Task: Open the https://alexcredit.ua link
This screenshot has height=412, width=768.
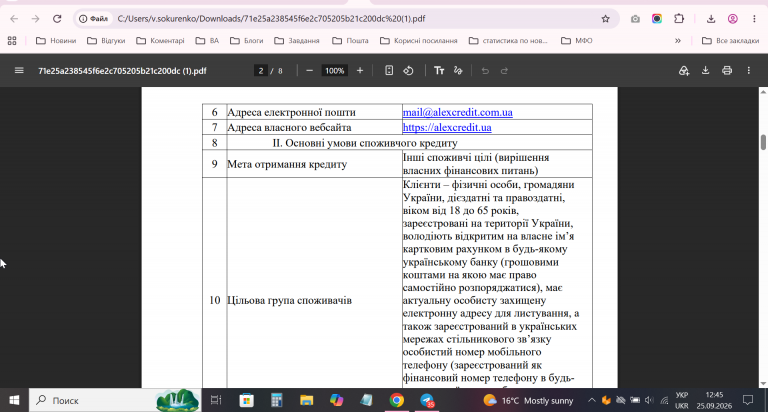Action: tap(447, 127)
